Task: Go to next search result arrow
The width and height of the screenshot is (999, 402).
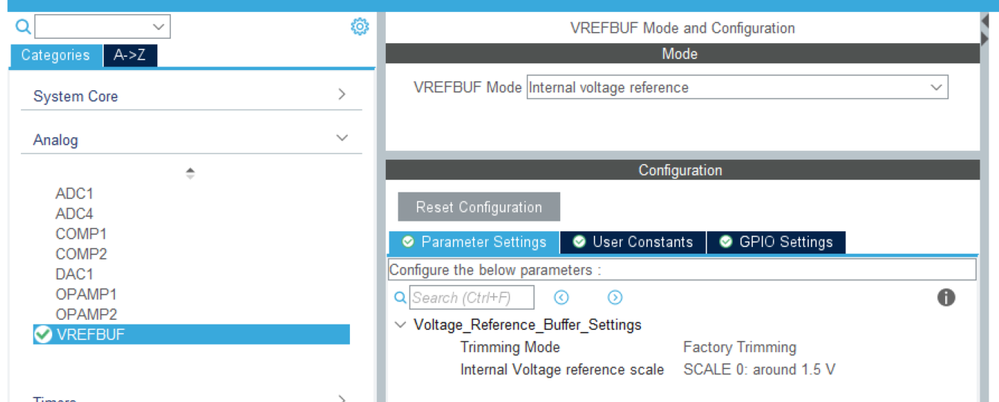Action: click(615, 298)
